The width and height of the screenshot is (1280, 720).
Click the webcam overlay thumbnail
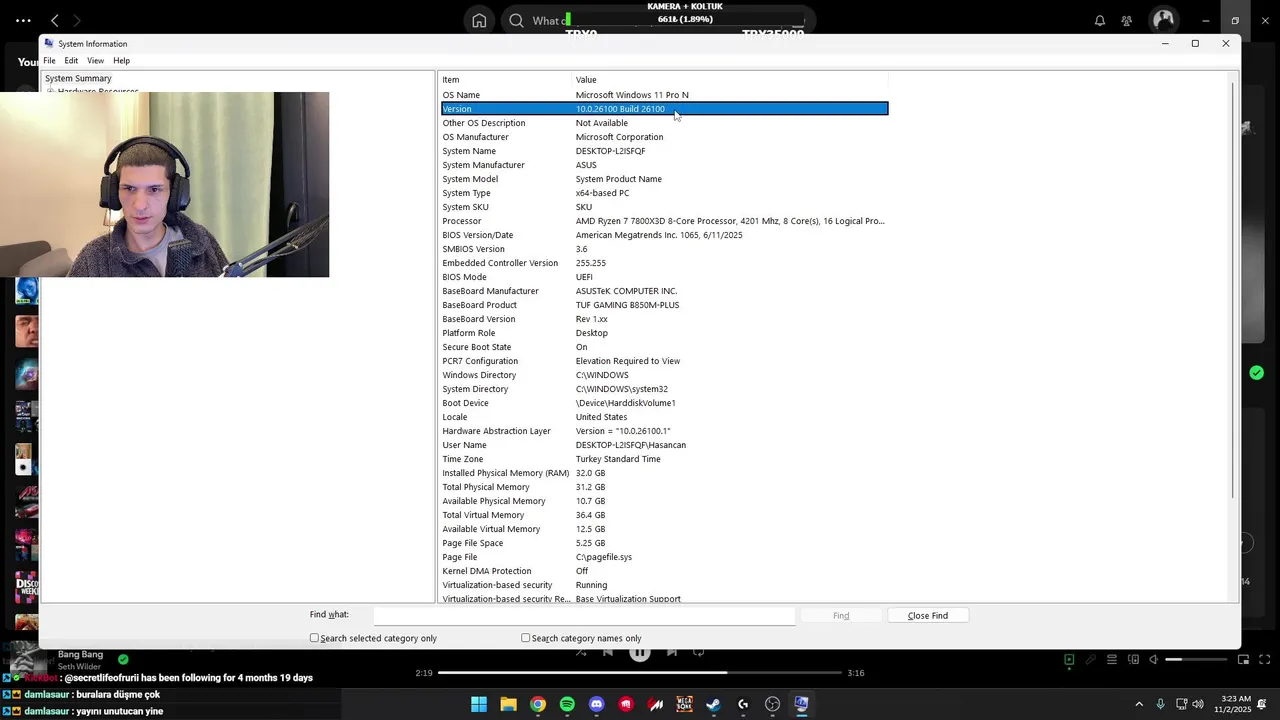164,185
